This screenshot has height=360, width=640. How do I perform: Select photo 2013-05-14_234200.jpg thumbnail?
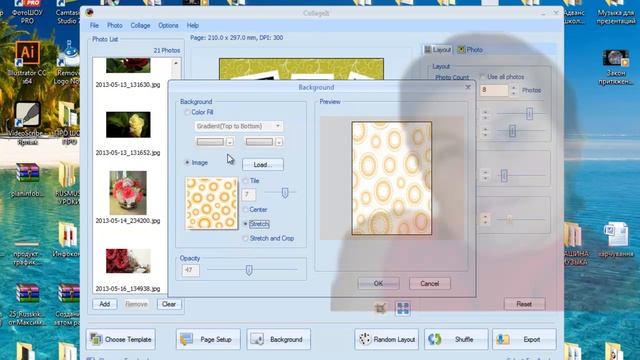(x=128, y=193)
